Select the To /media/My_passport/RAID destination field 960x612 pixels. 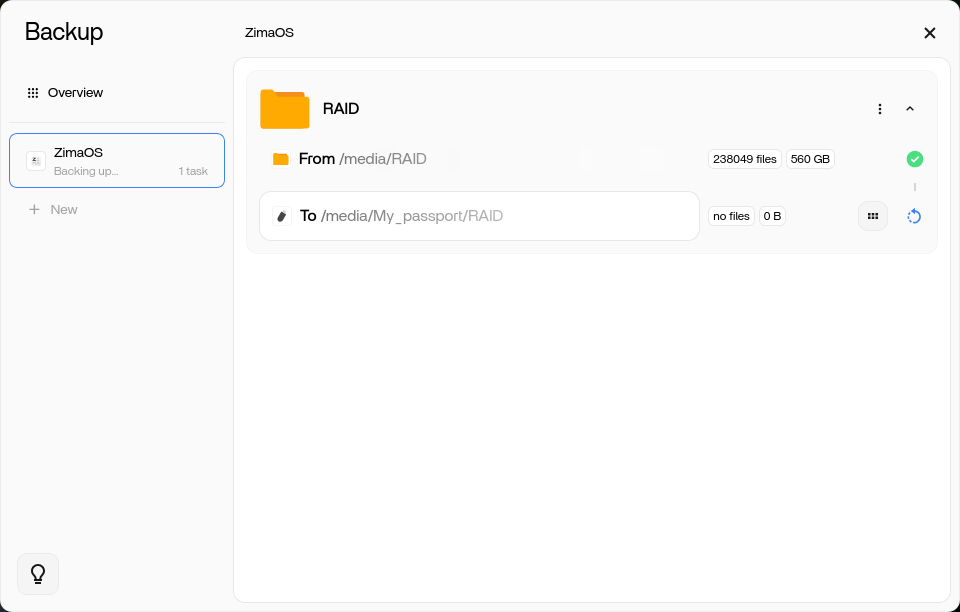point(479,216)
